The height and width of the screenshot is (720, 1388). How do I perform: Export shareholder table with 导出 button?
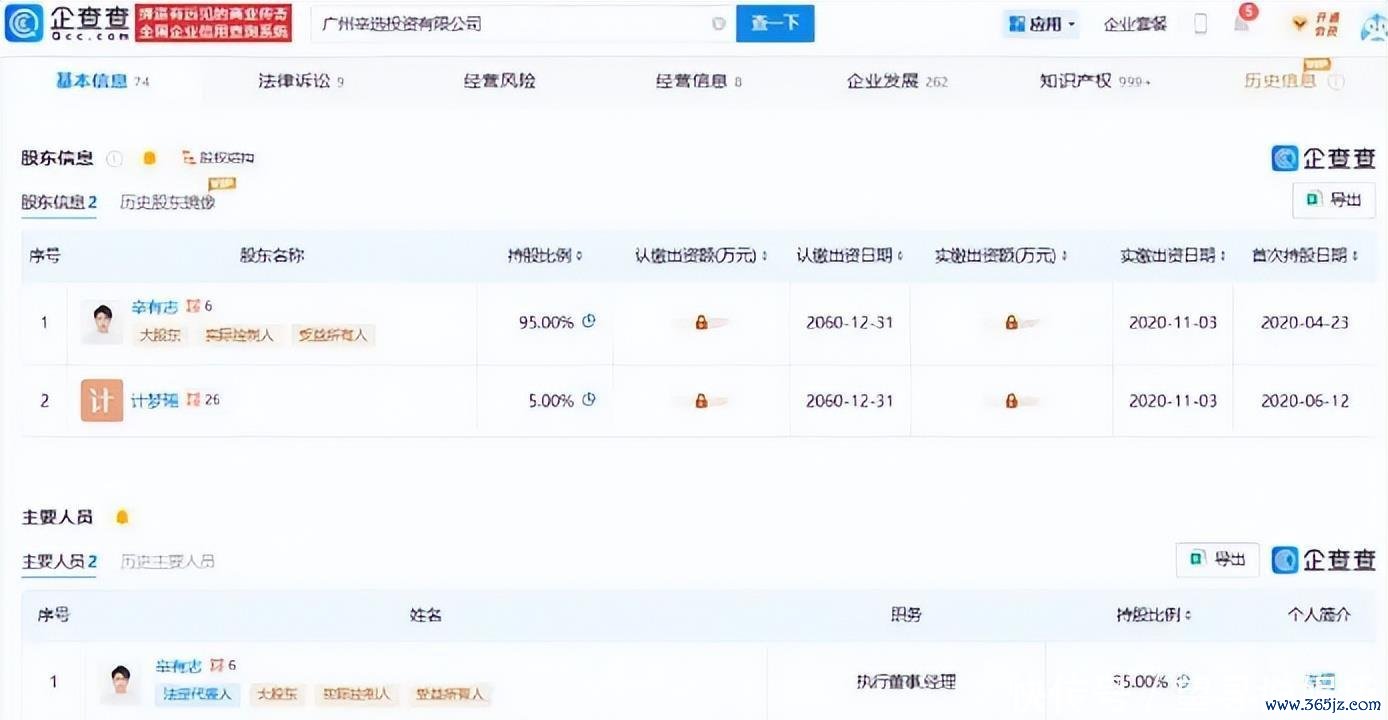(x=1334, y=200)
